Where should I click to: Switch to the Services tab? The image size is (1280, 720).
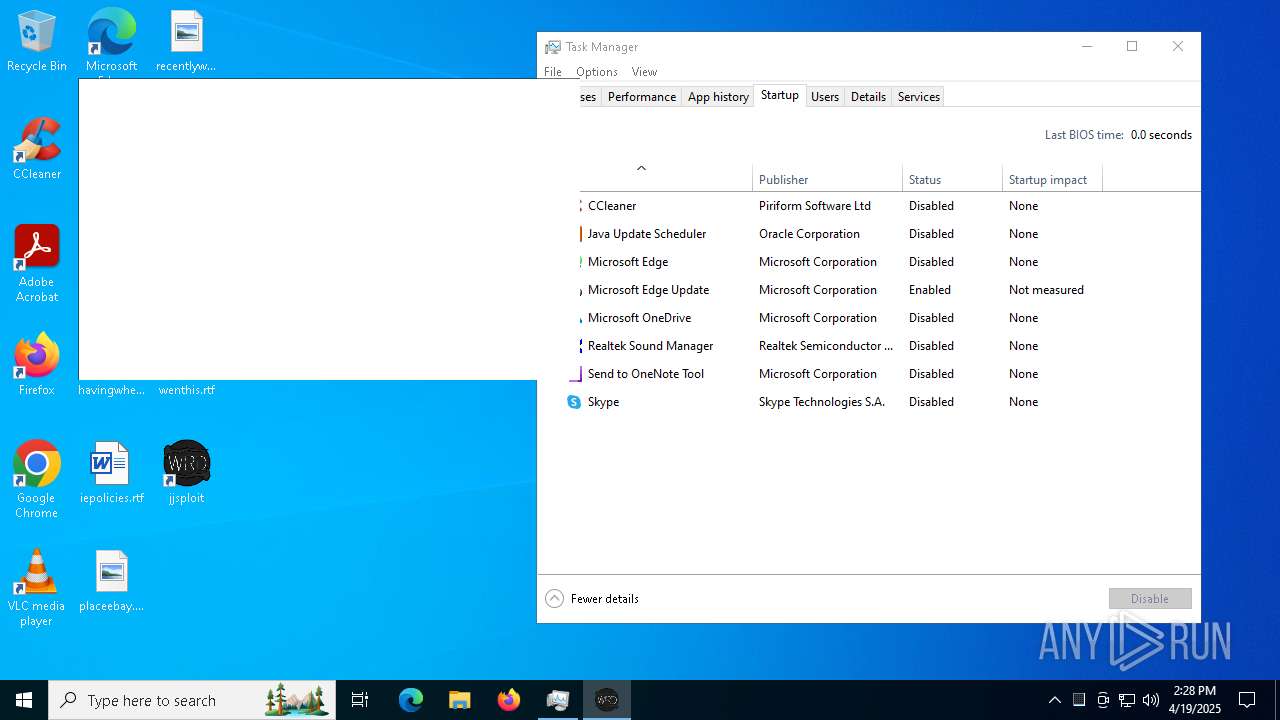919,97
